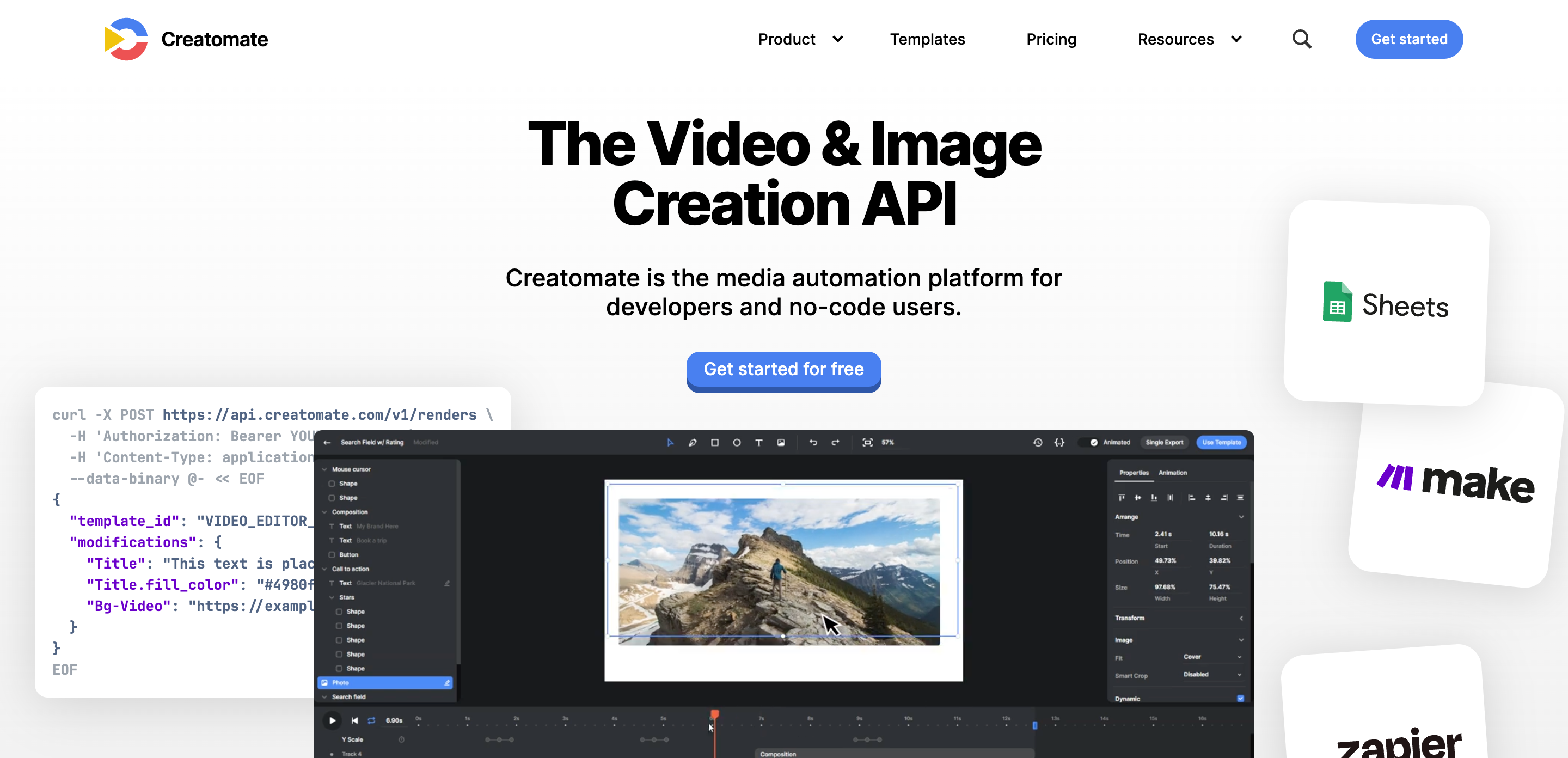Select the Pen tool in editor toolbar
1568x758 pixels.
(x=692, y=443)
